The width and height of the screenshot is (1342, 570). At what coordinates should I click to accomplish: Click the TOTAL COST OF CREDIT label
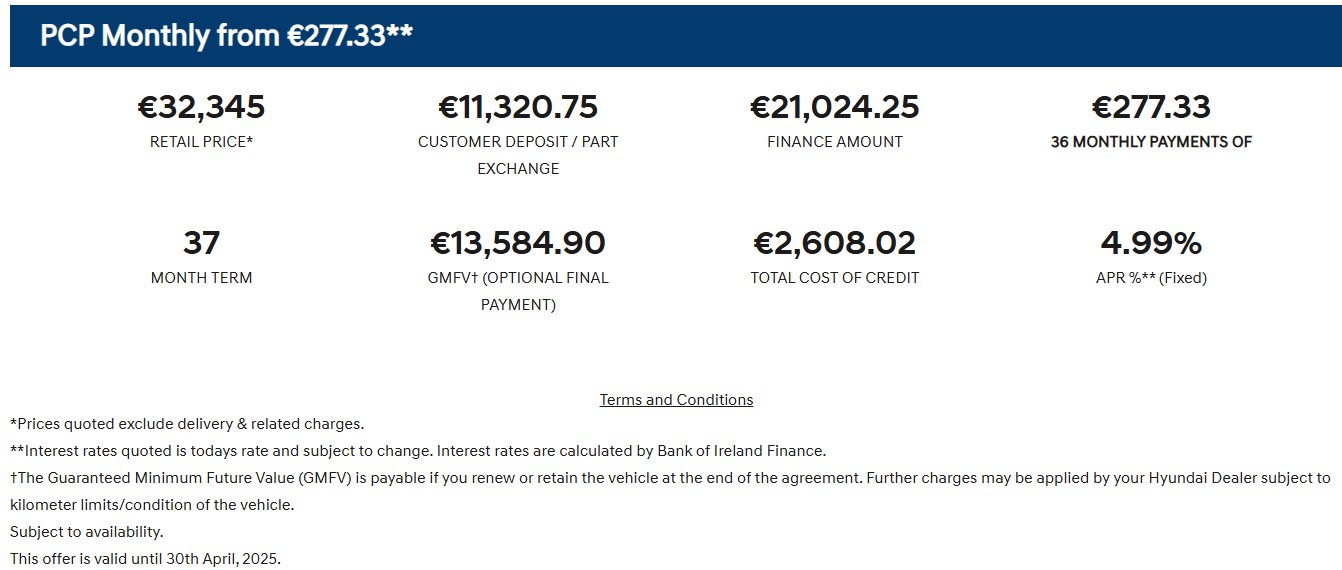pyautogui.click(x=835, y=278)
